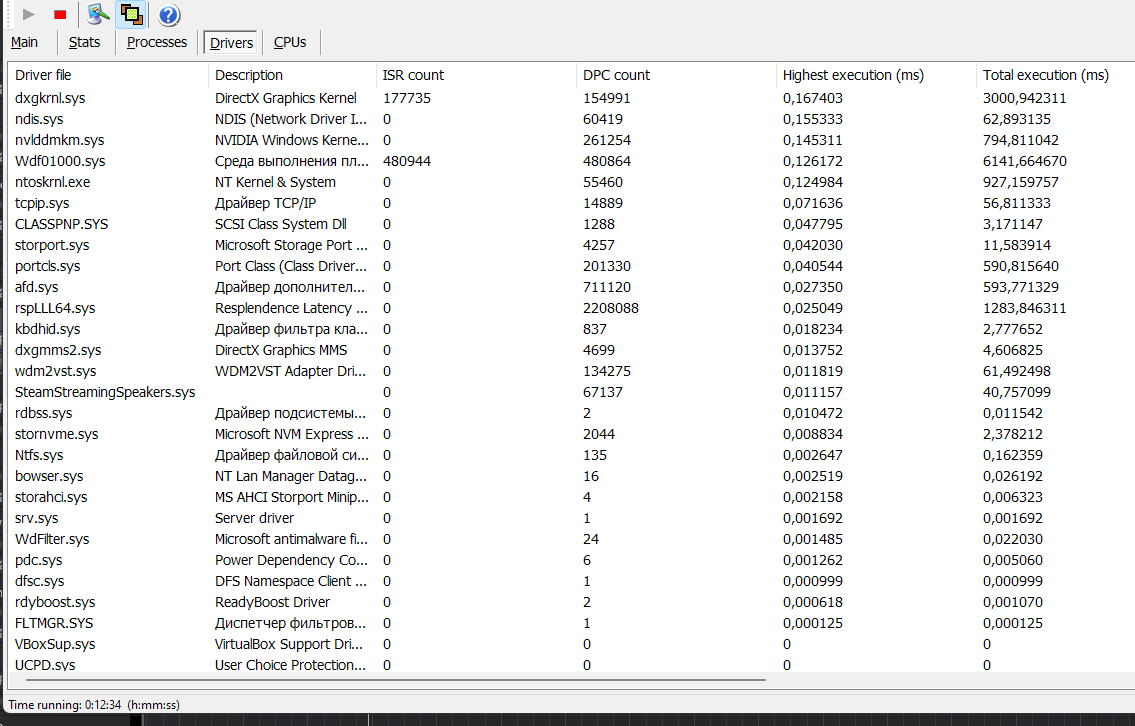Screen dimensions: 1135x726
Task: Open the Stats tab
Action: coord(84,43)
